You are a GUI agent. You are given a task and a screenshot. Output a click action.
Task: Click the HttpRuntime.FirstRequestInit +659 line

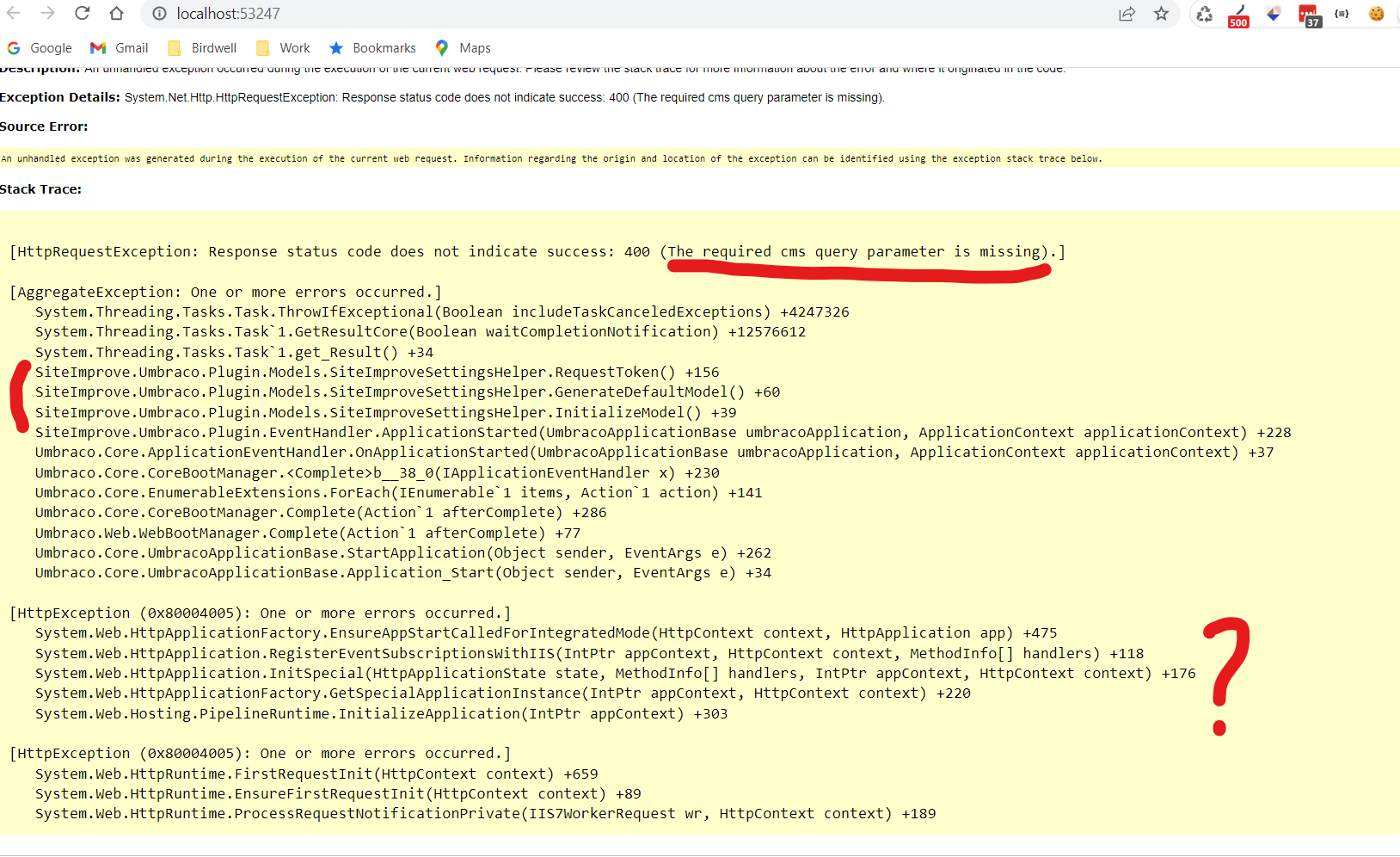coord(316,774)
